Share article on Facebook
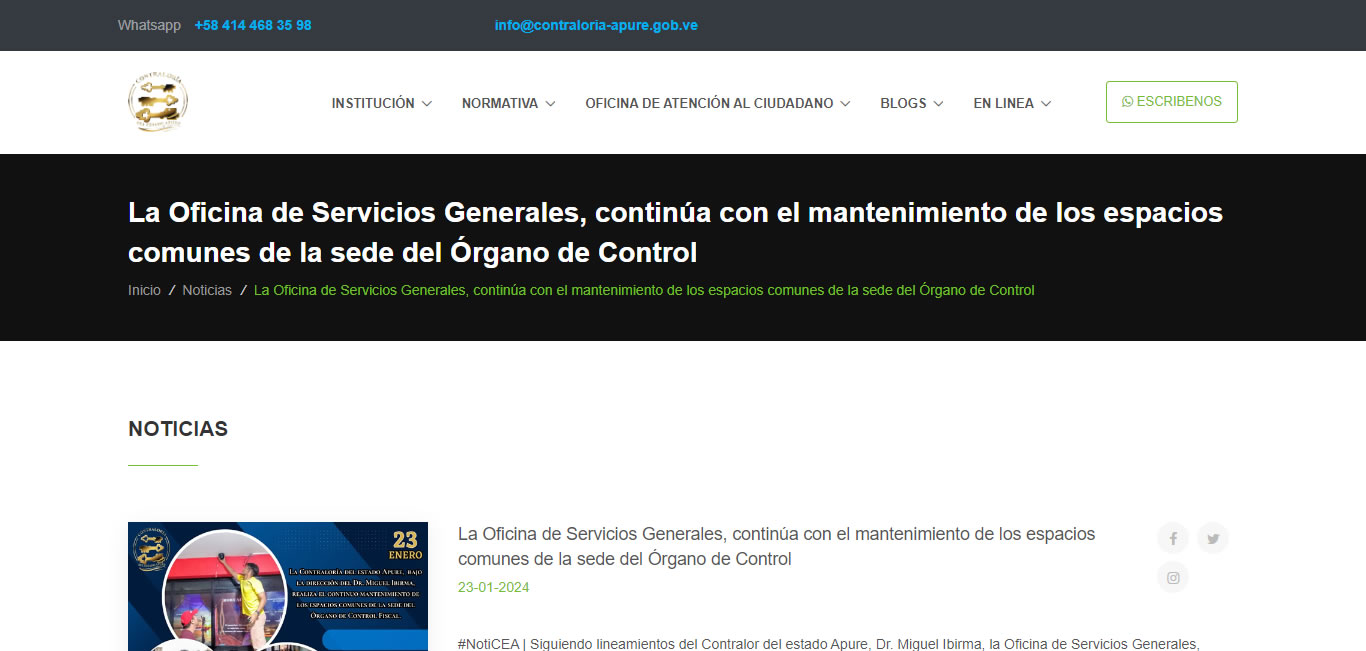Screen dimensions: 1366x651 [1173, 538]
